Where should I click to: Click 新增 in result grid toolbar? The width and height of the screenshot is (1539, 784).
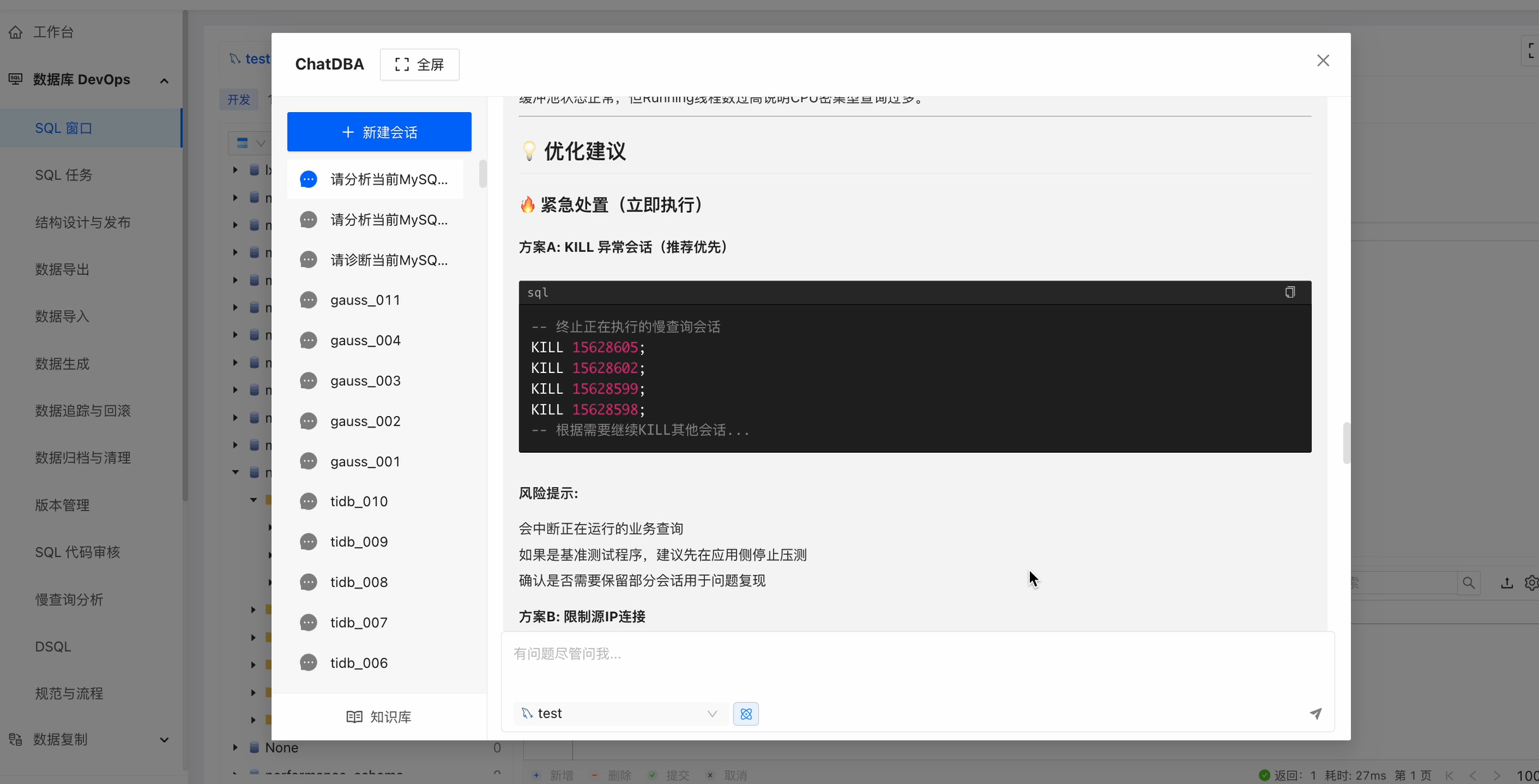click(554, 775)
